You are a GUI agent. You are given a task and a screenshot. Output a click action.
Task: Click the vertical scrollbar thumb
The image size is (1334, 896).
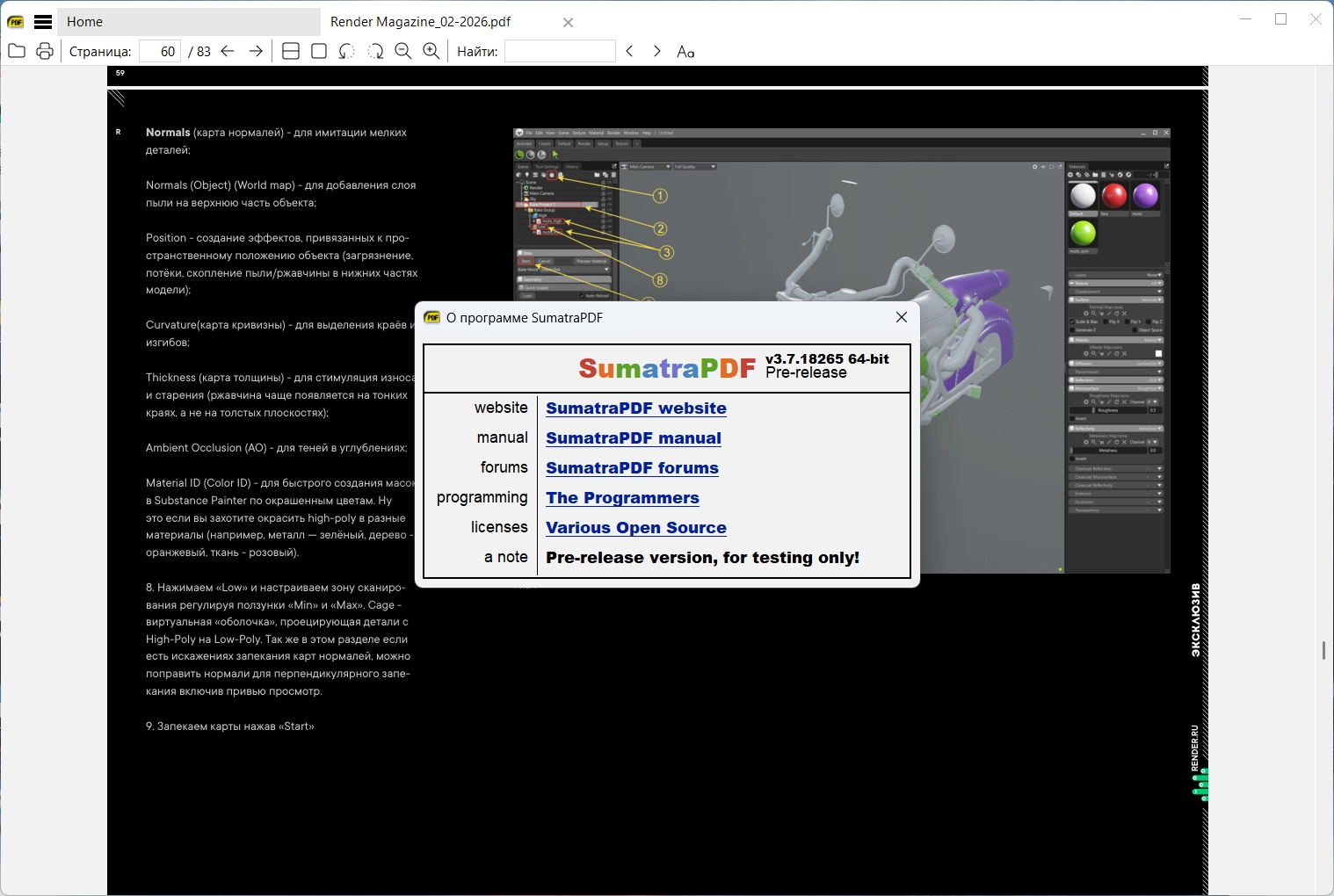tap(1323, 650)
